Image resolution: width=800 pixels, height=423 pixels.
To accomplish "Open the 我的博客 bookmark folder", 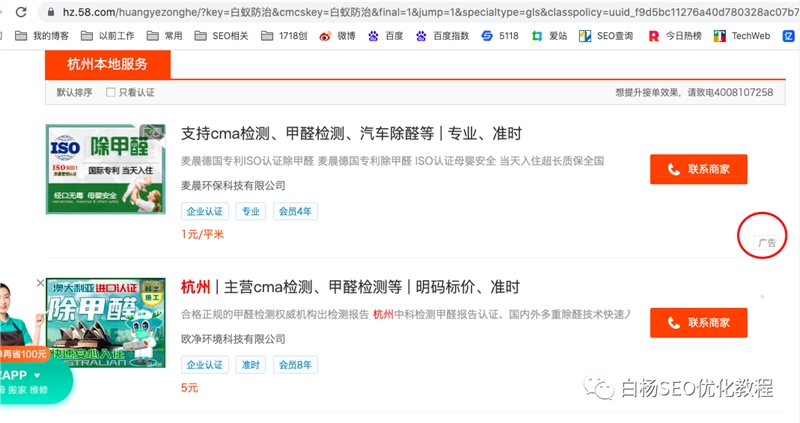I will pyautogui.click(x=42, y=36).
